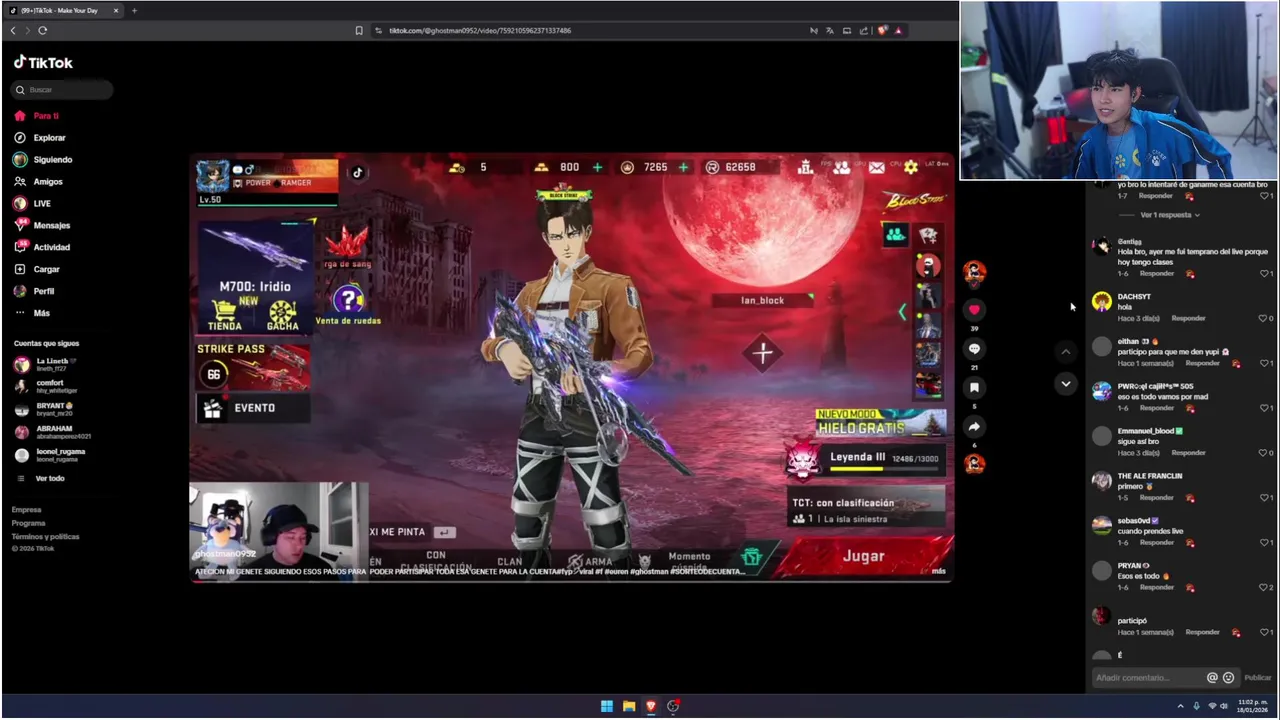Open the Para ti feed

coord(46,116)
